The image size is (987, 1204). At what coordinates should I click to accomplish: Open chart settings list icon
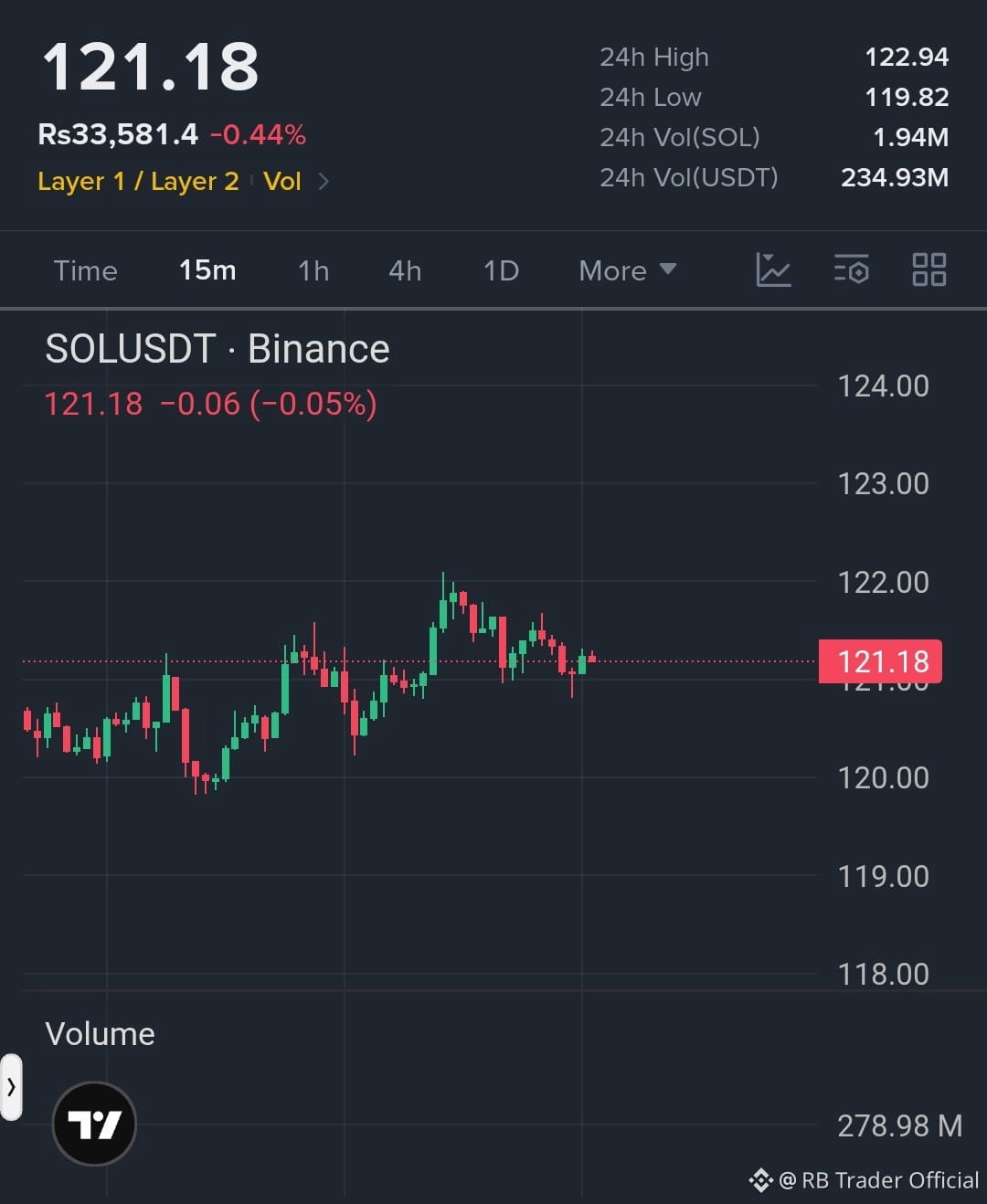click(x=851, y=270)
